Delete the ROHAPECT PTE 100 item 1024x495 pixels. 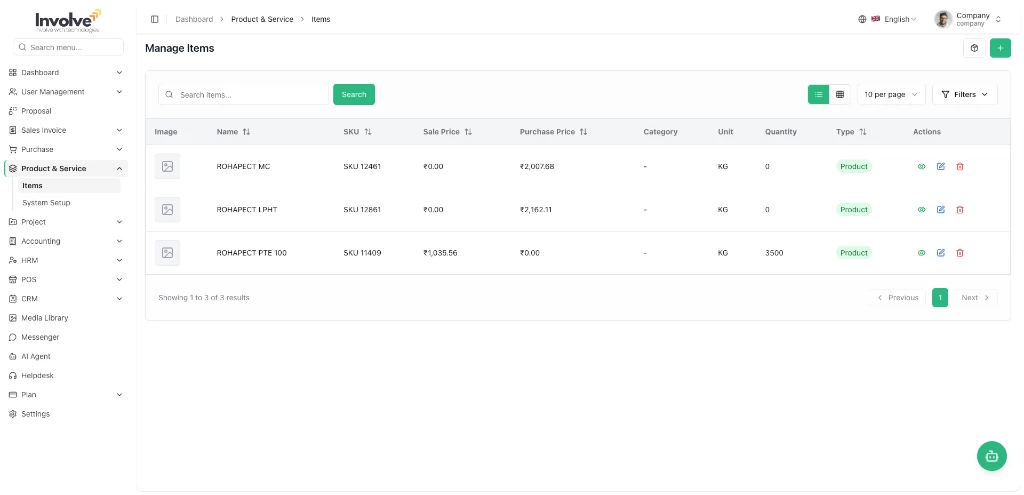(x=959, y=253)
